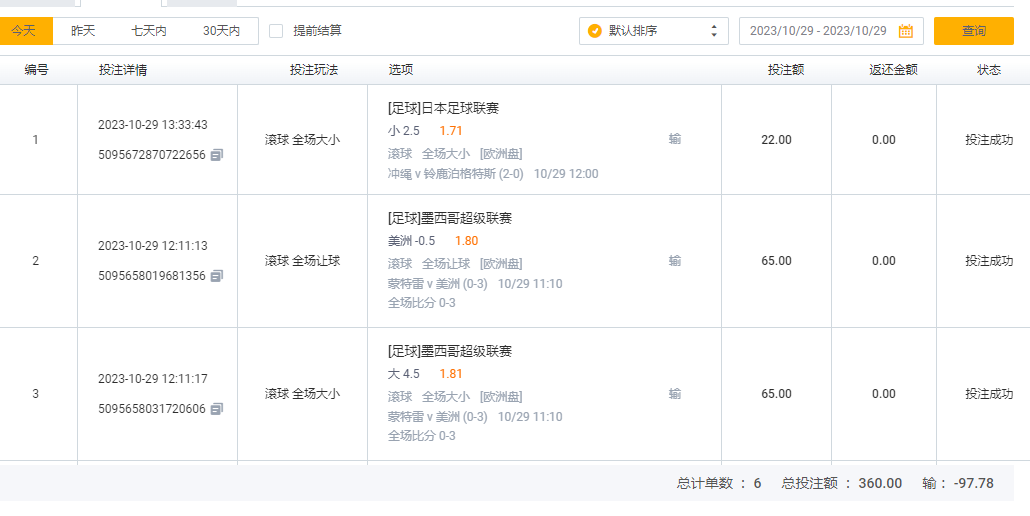1030x516 pixels.
Task: Toggle the 提前结算 checkbox
Action: (x=276, y=31)
